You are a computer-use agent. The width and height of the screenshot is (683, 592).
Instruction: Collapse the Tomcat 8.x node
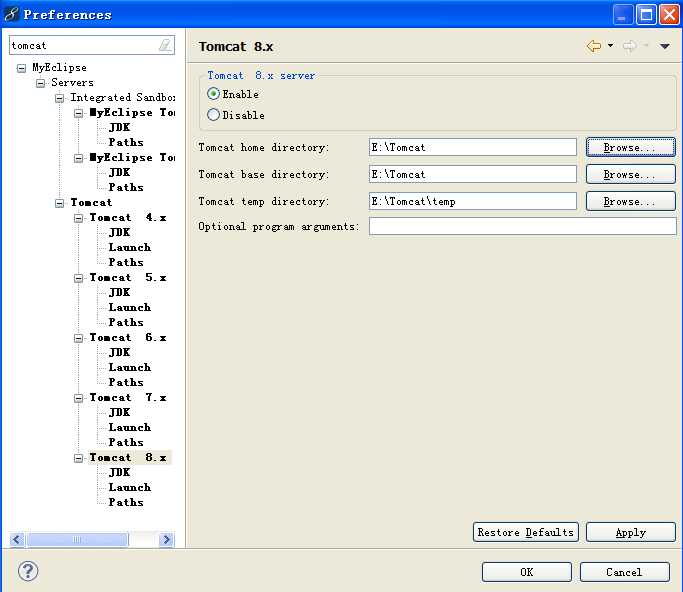pyautogui.click(x=78, y=458)
